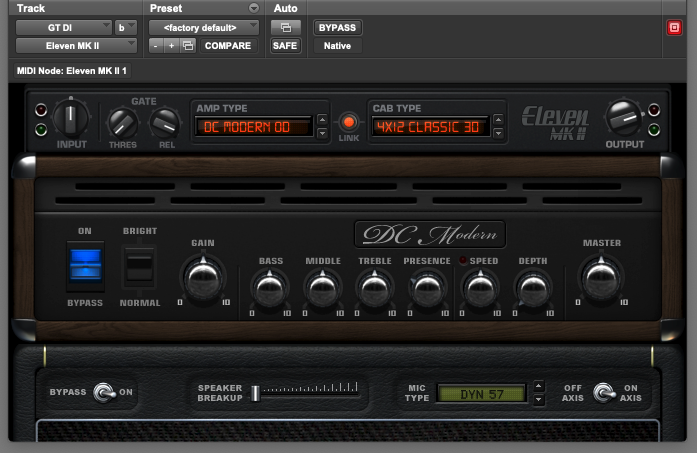Image resolution: width=697 pixels, height=453 pixels.
Task: Click the Middle knob
Action: tap(323, 289)
